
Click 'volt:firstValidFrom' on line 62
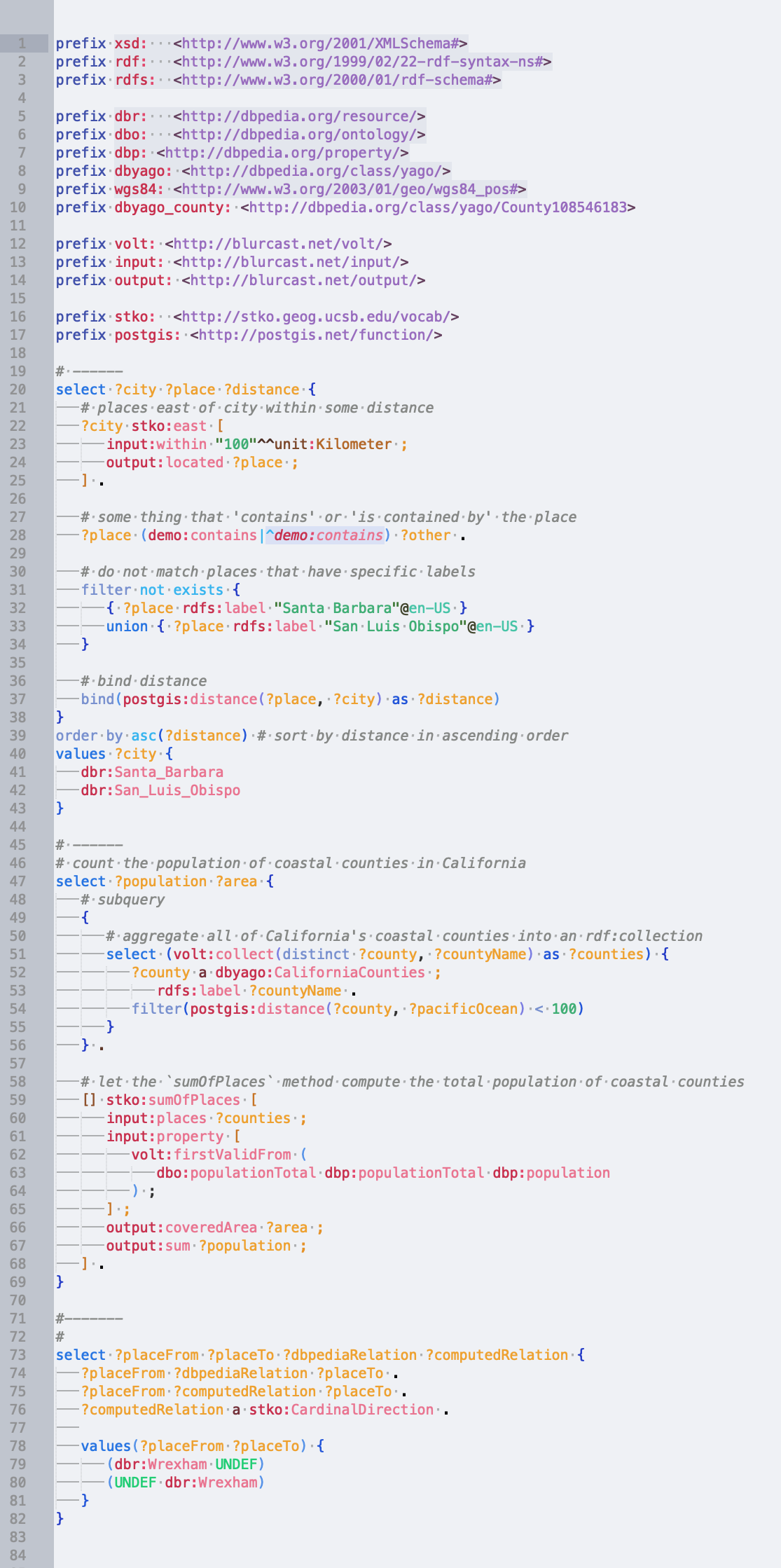[x=211, y=1155]
